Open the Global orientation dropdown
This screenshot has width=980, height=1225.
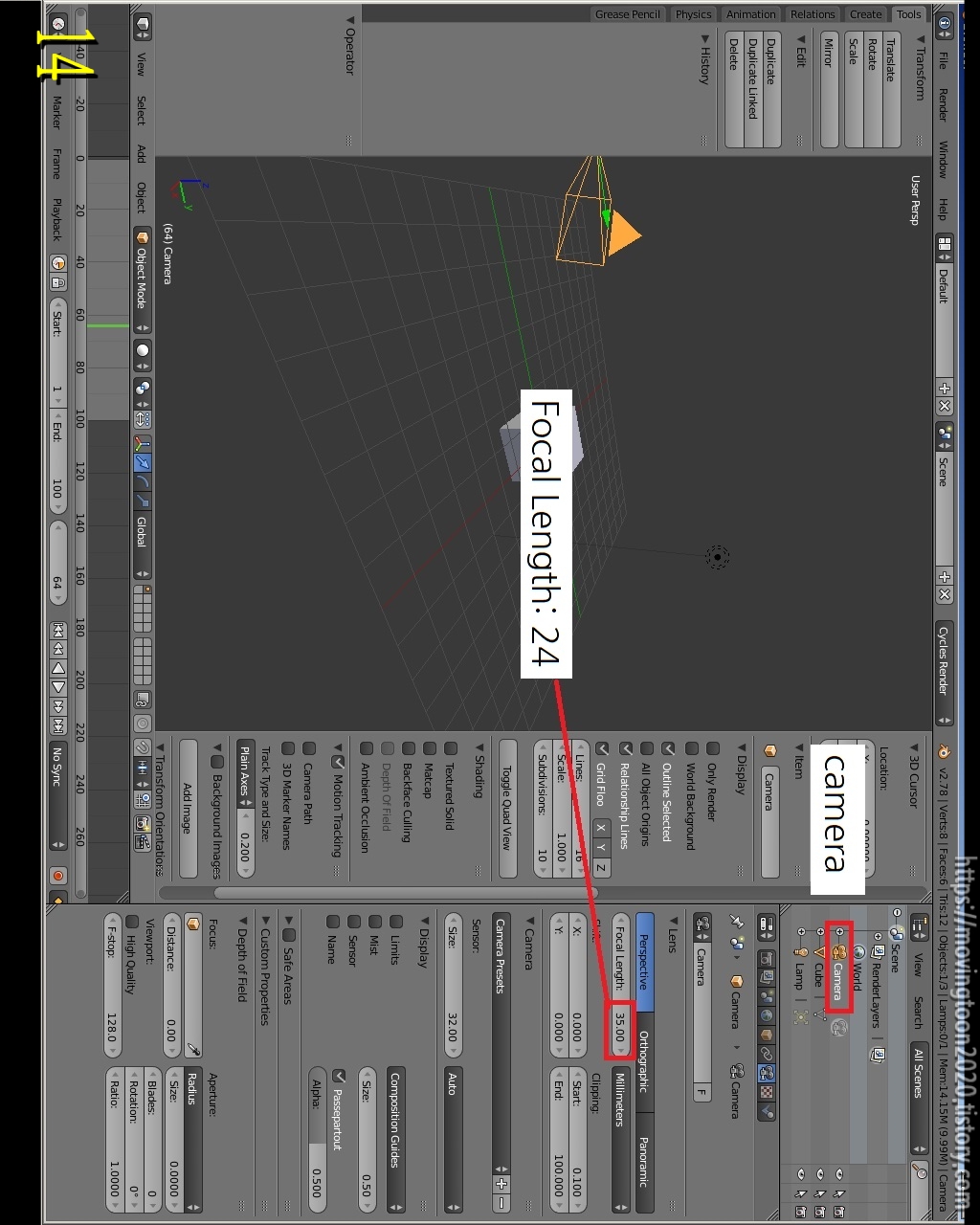click(x=143, y=546)
